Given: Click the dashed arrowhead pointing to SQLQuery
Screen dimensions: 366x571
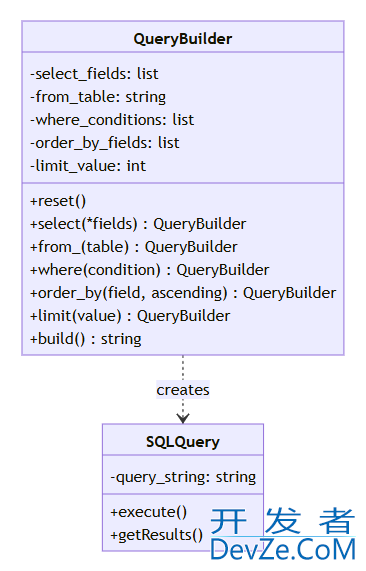Looking at the screenshot, I should (x=183, y=418).
